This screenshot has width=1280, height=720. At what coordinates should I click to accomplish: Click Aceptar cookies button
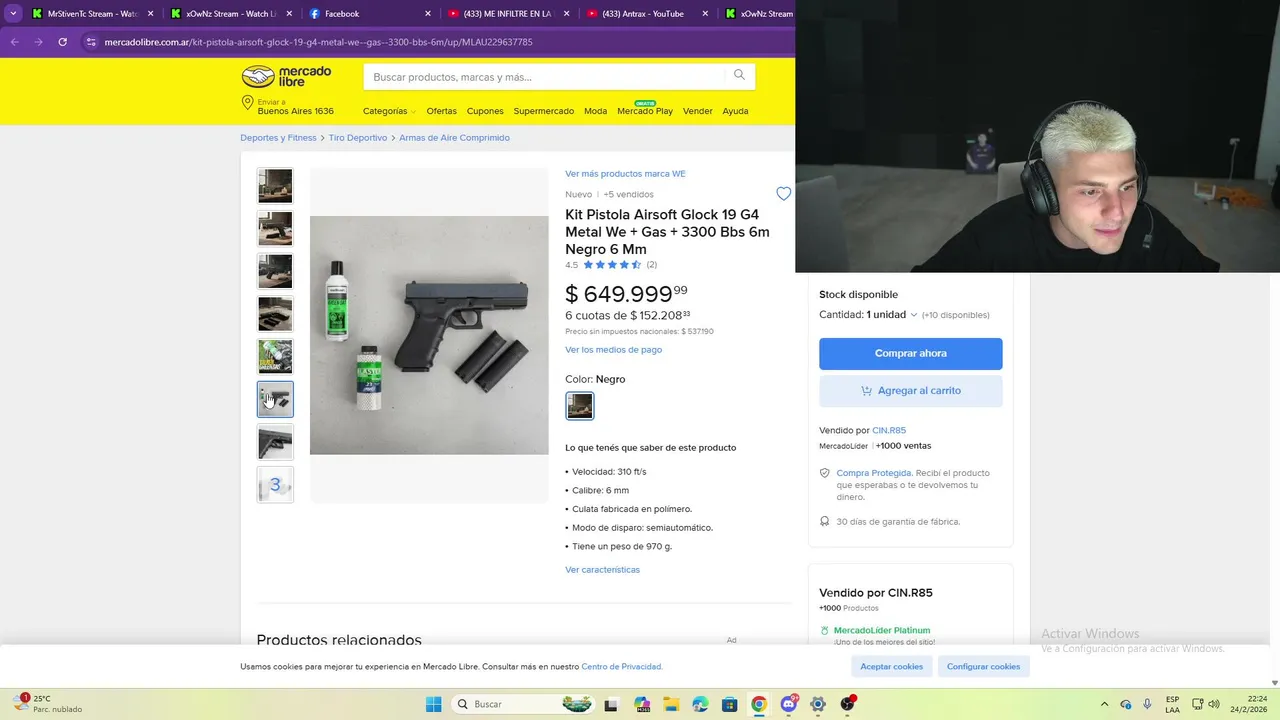(892, 666)
